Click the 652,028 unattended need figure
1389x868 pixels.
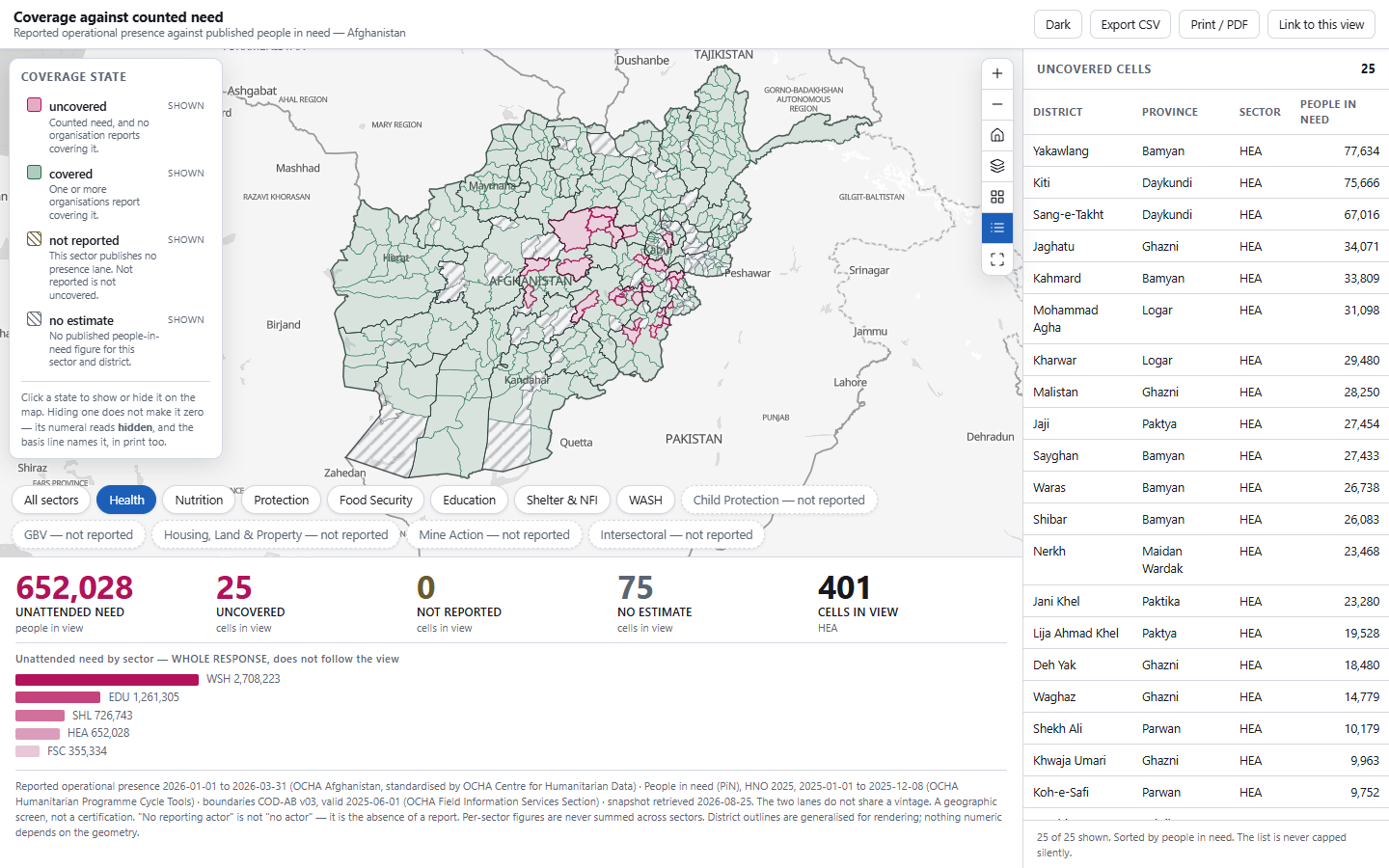point(74,587)
